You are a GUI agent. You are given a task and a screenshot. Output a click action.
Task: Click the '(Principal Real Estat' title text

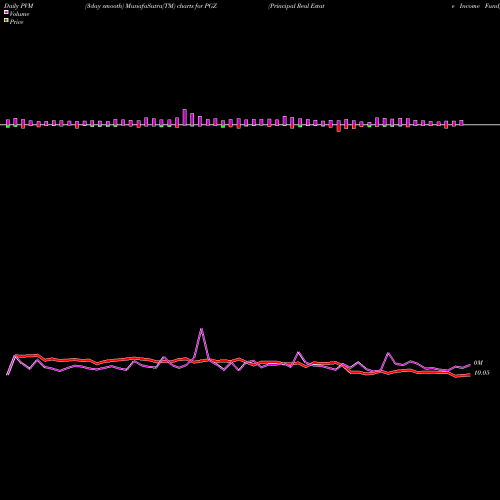click(296, 6)
